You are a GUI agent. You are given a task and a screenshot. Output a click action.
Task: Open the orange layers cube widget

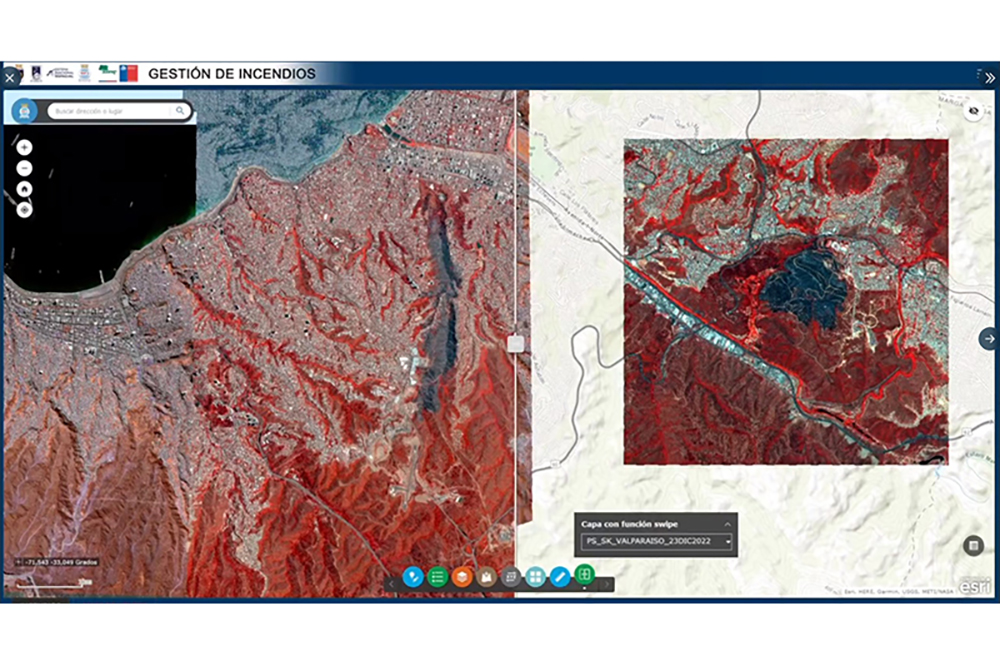[x=462, y=577]
